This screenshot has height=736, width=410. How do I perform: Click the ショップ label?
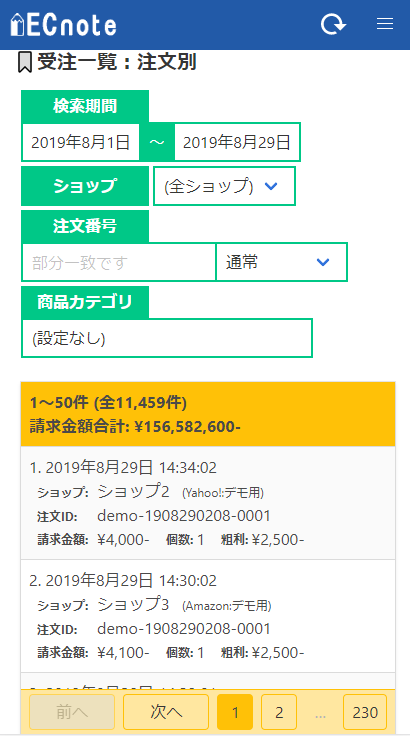coord(85,186)
